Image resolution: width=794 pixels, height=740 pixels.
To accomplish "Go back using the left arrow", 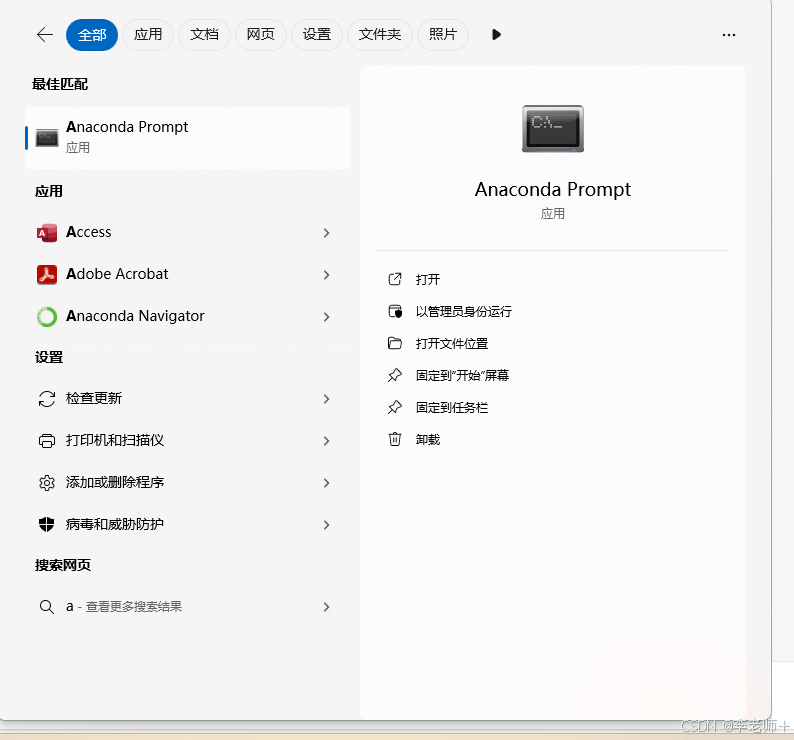I will point(45,34).
